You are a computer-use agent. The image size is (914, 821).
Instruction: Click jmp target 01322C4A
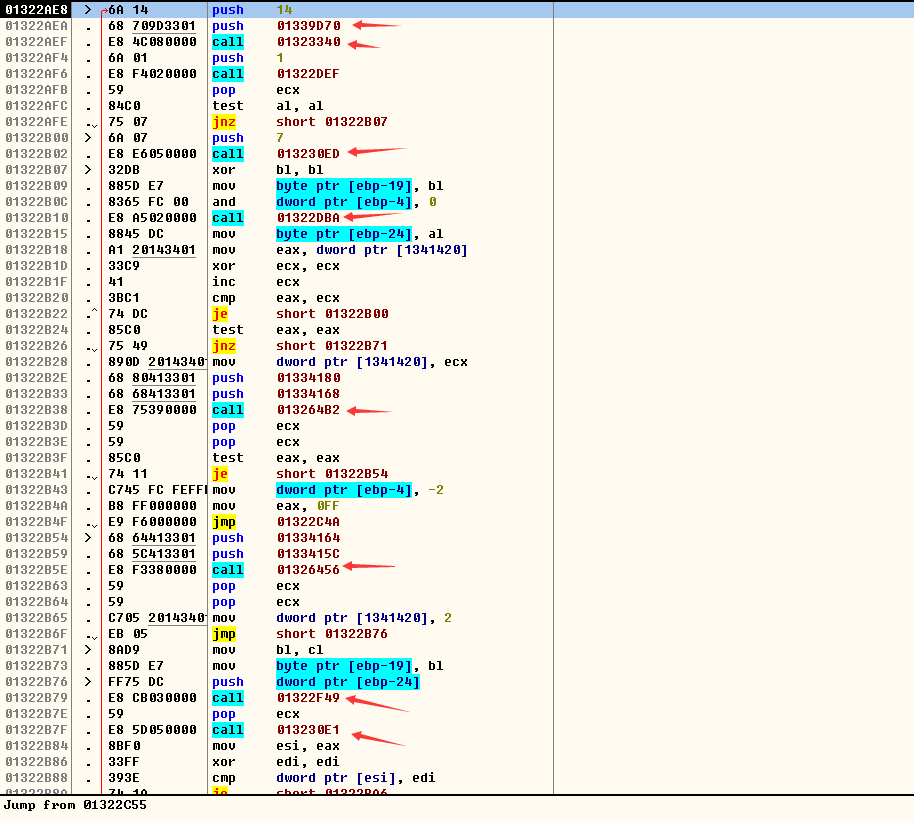tap(308, 522)
